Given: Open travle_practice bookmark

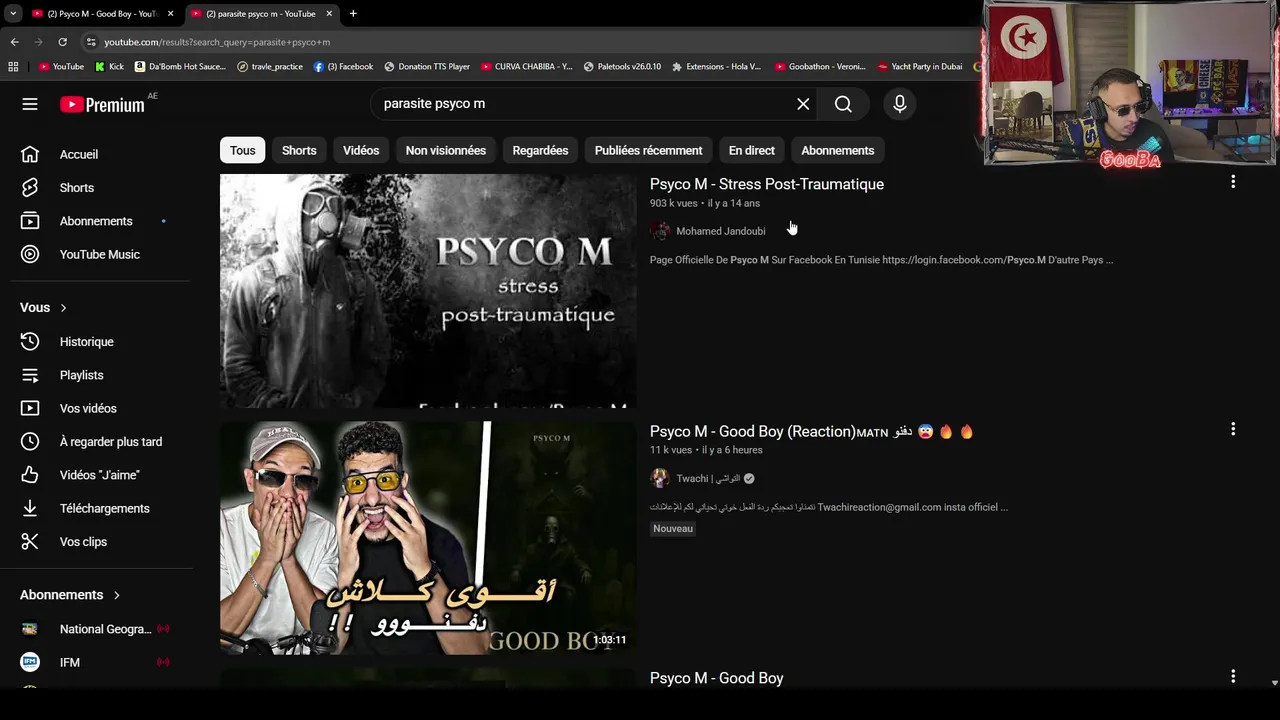Looking at the screenshot, I should (270, 67).
